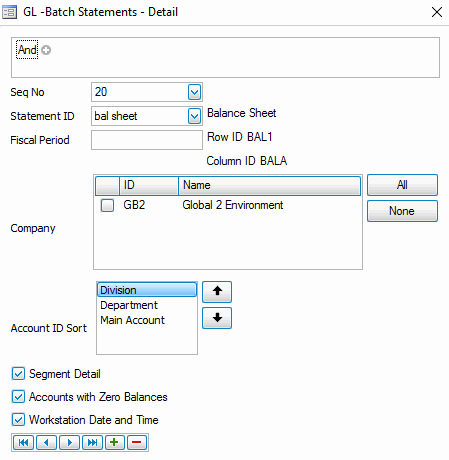Click the And filter operator
This screenshot has height=460, width=449.
click(x=27, y=50)
